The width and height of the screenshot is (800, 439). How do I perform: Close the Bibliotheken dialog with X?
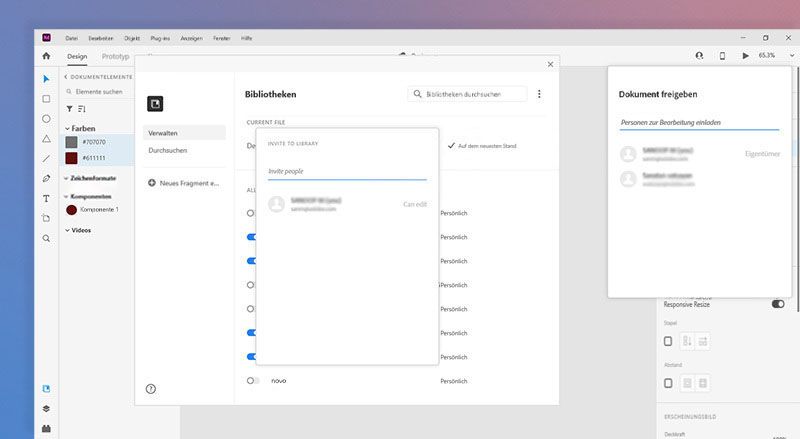[x=550, y=64]
